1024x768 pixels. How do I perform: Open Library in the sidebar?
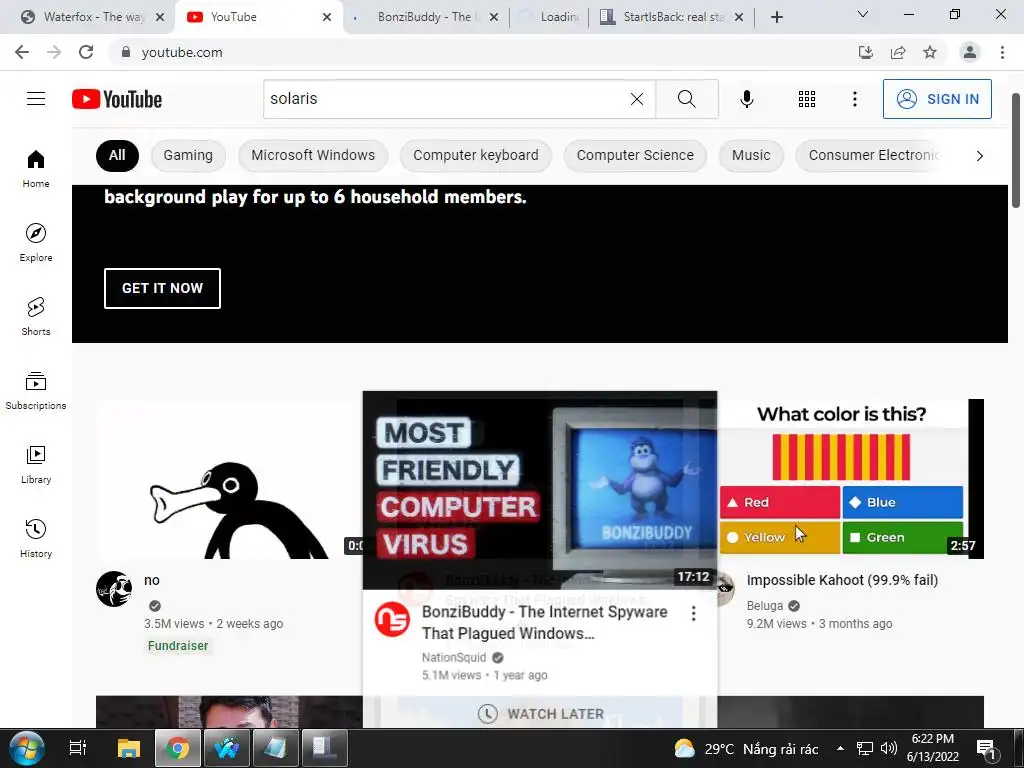pos(36,464)
